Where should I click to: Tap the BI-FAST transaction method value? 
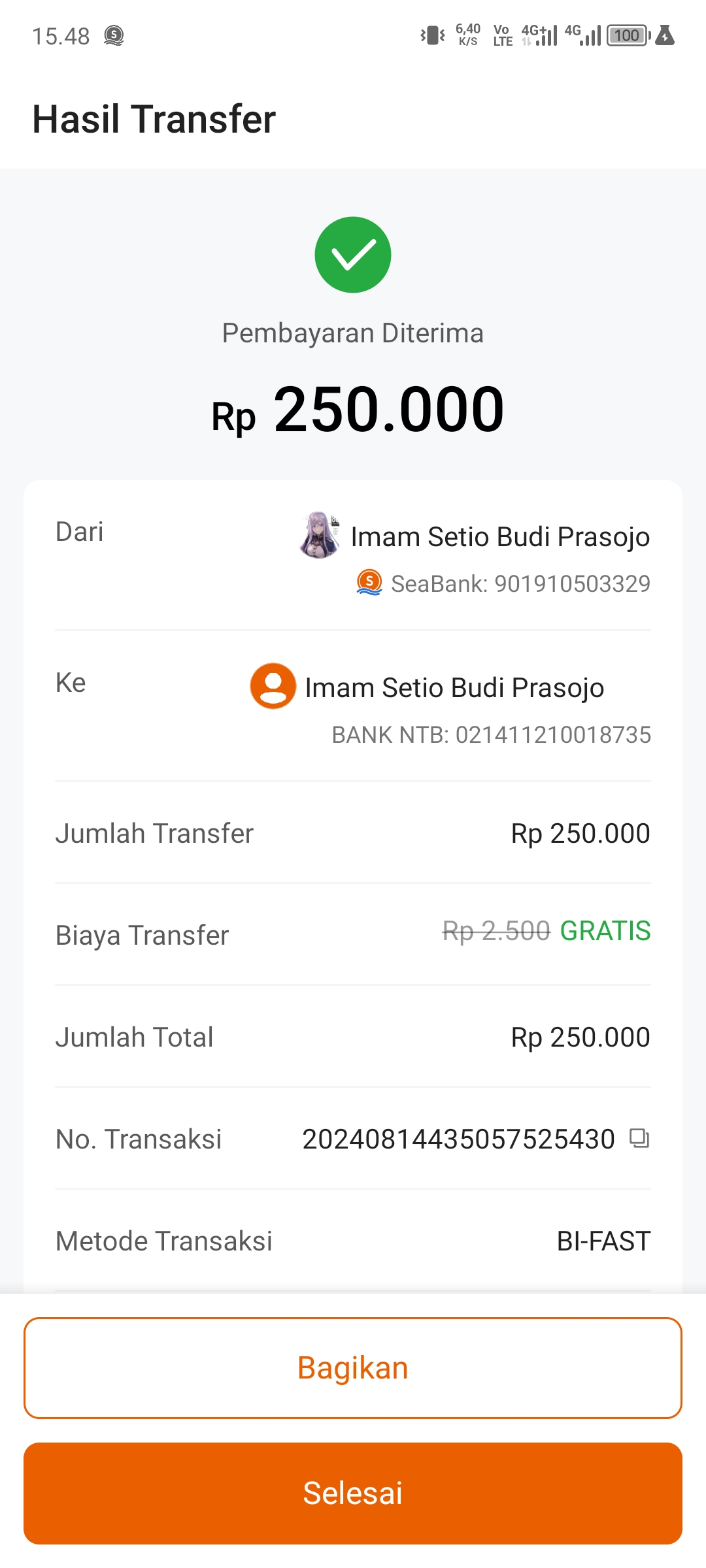pyautogui.click(x=603, y=1241)
